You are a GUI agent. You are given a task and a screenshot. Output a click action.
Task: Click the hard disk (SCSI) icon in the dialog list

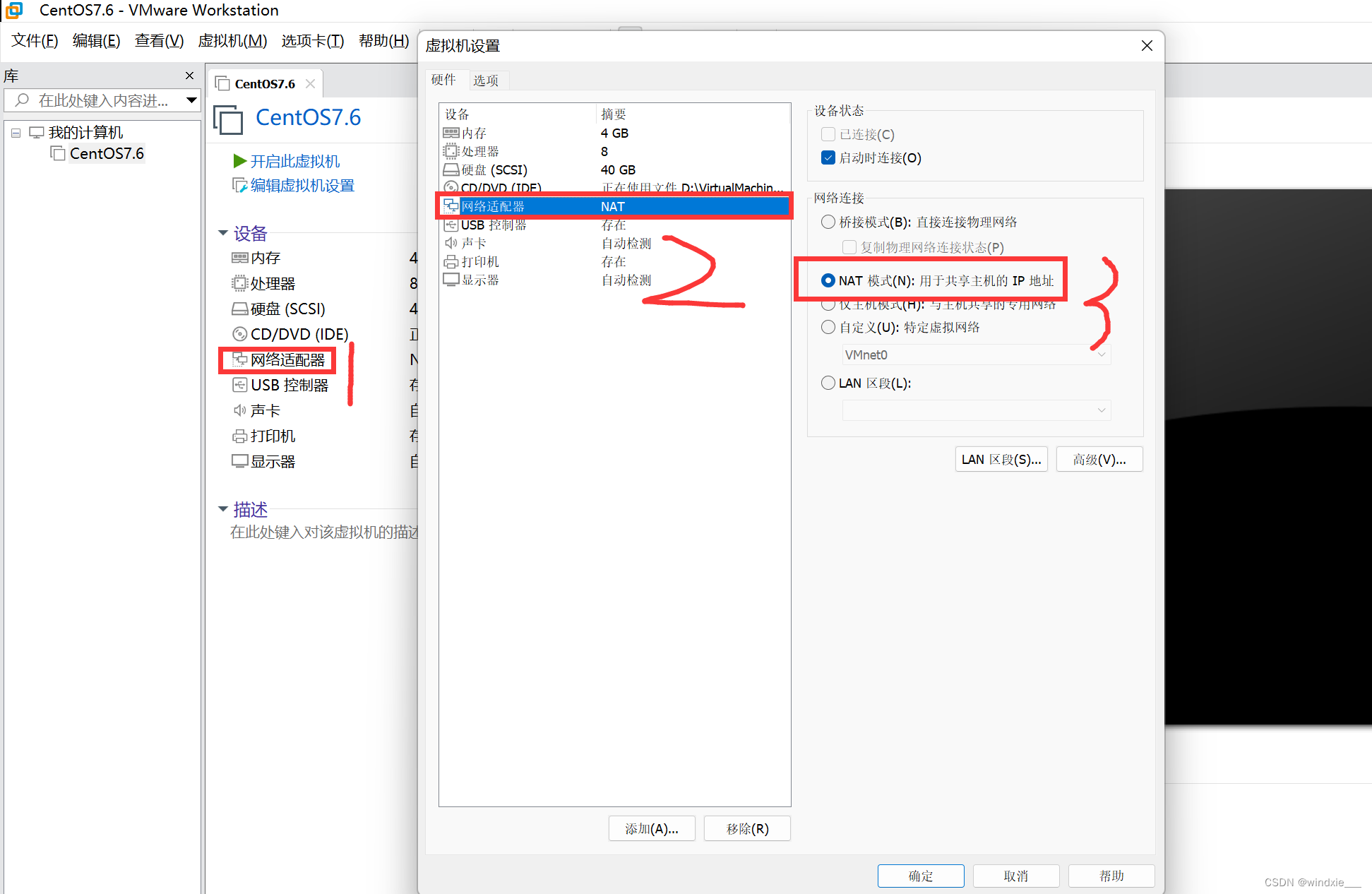(x=451, y=169)
